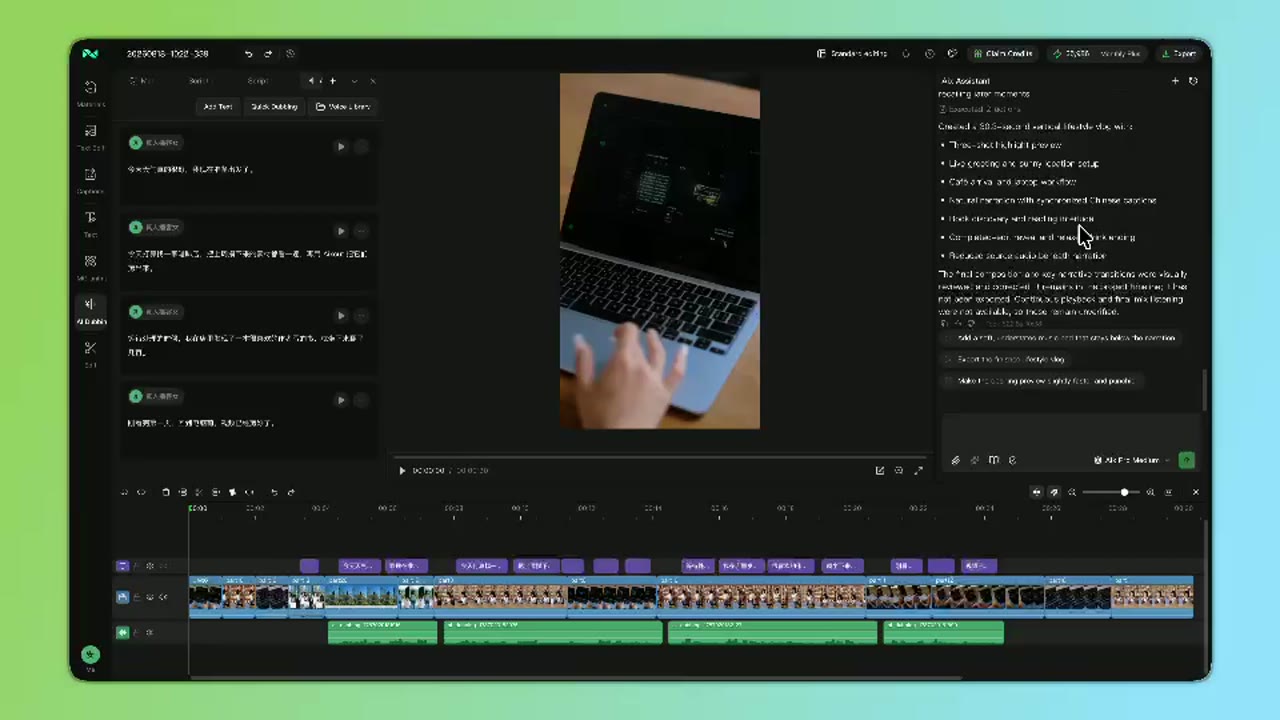This screenshot has width=1280, height=720.
Task: Select the first green audio clip on timeline
Action: 382,632
